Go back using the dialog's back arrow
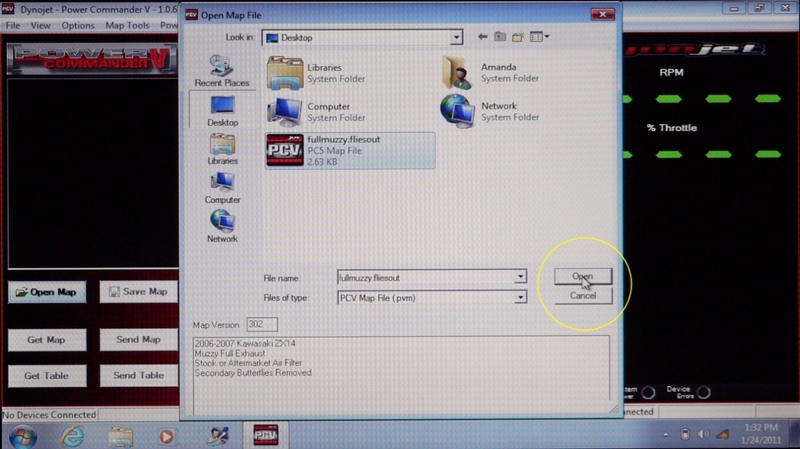The height and width of the screenshot is (449, 800). click(483, 37)
